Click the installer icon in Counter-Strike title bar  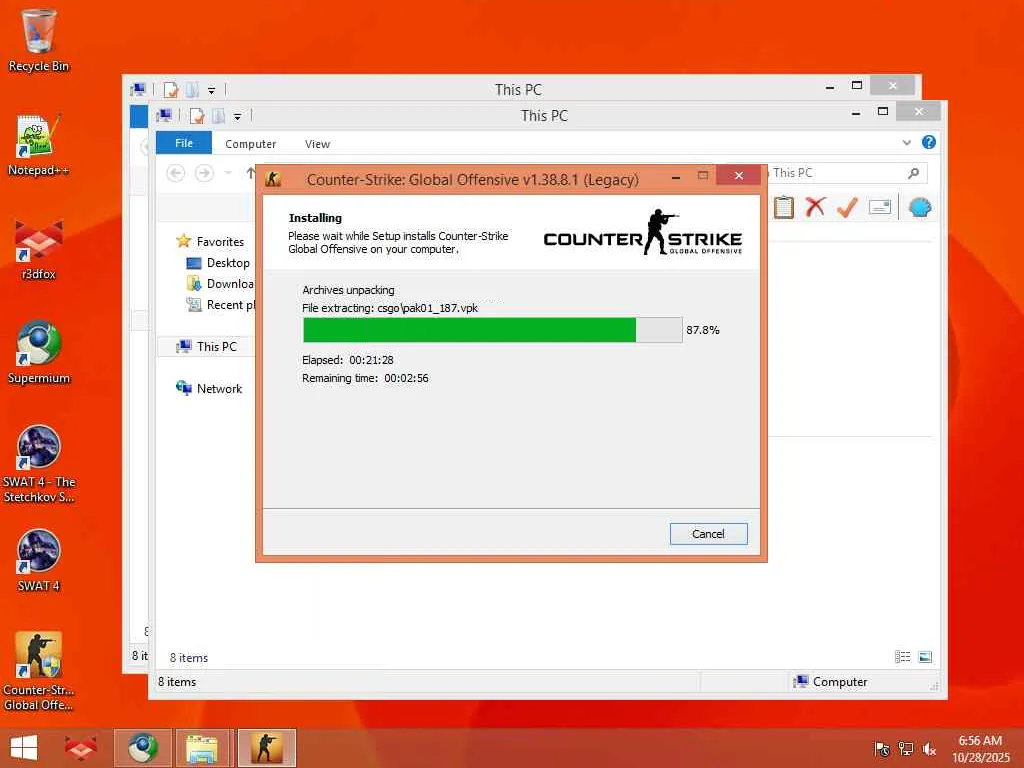(x=273, y=179)
